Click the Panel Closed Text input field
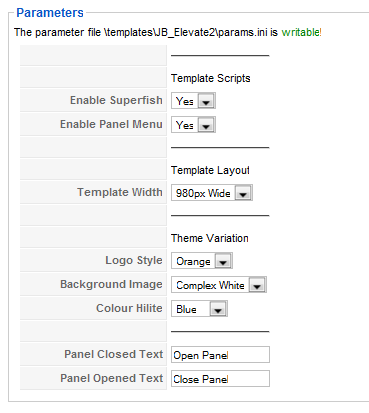369x413 pixels. pos(220,355)
